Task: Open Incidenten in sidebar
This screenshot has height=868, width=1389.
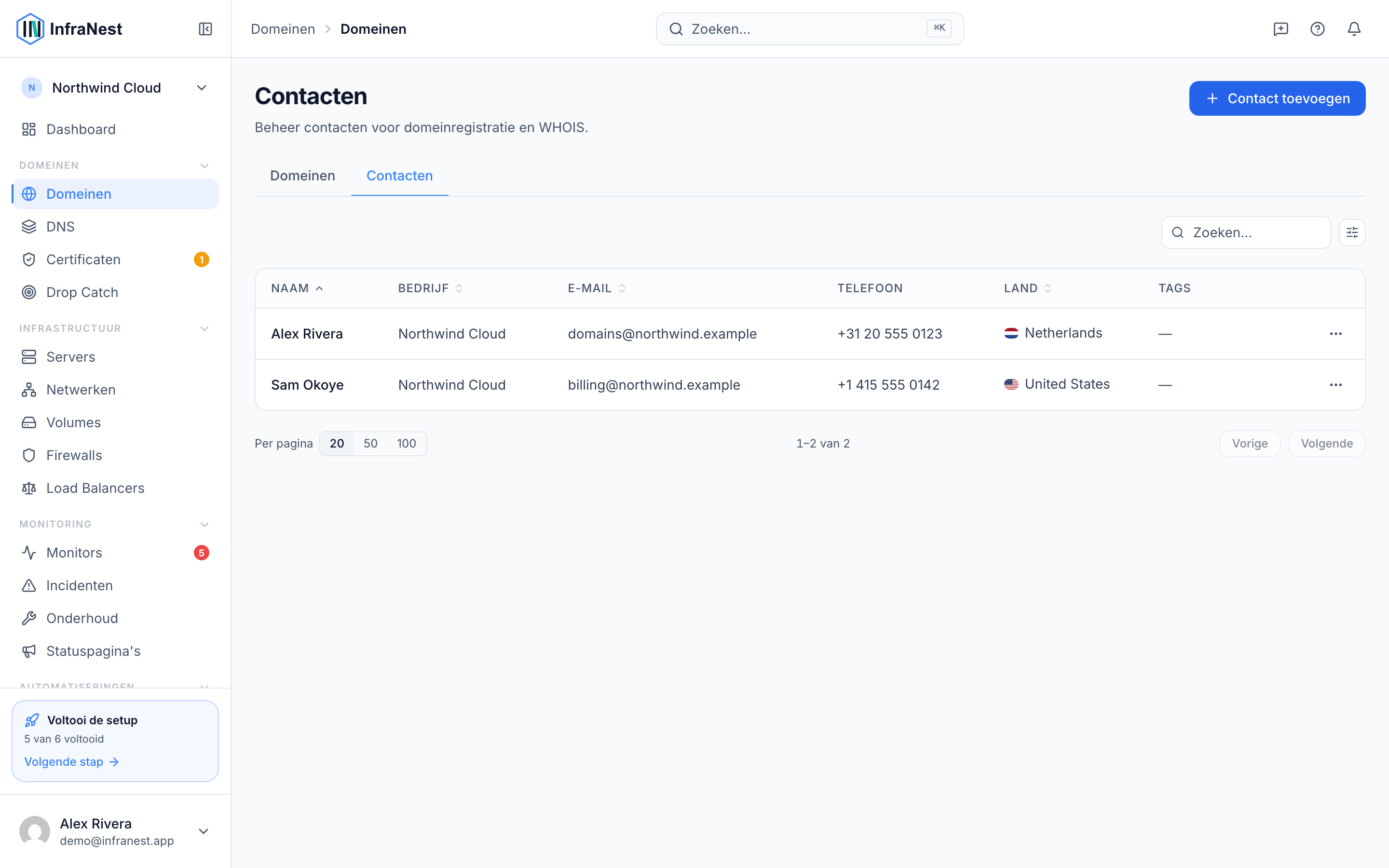Action: tap(115, 585)
